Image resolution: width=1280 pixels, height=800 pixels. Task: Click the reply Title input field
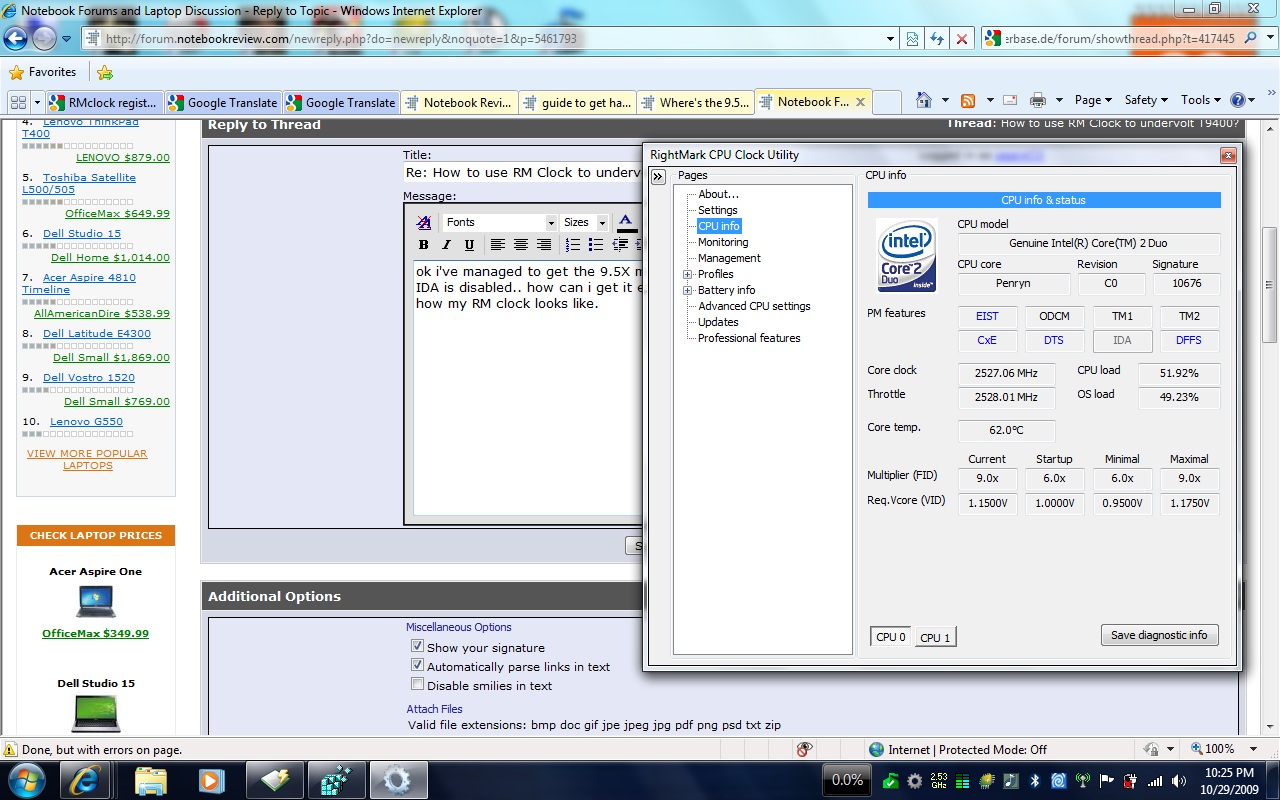[522, 172]
